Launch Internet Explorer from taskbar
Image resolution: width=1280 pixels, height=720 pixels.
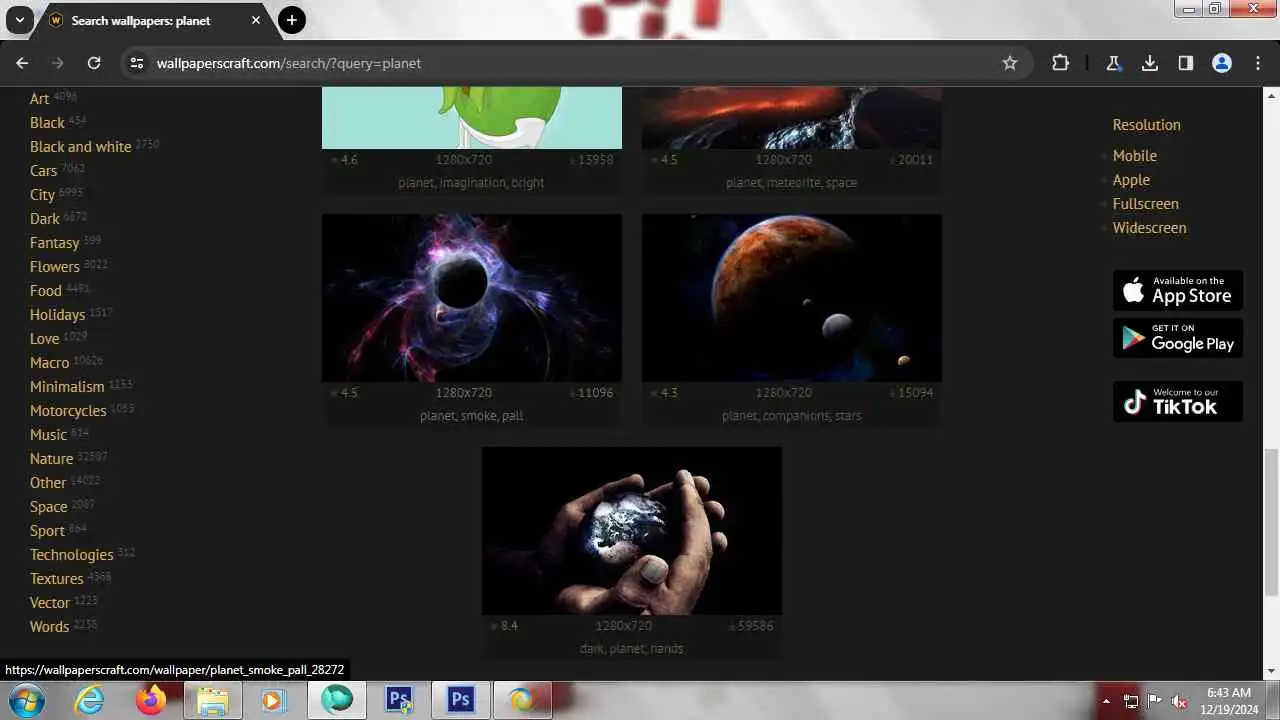pos(90,700)
